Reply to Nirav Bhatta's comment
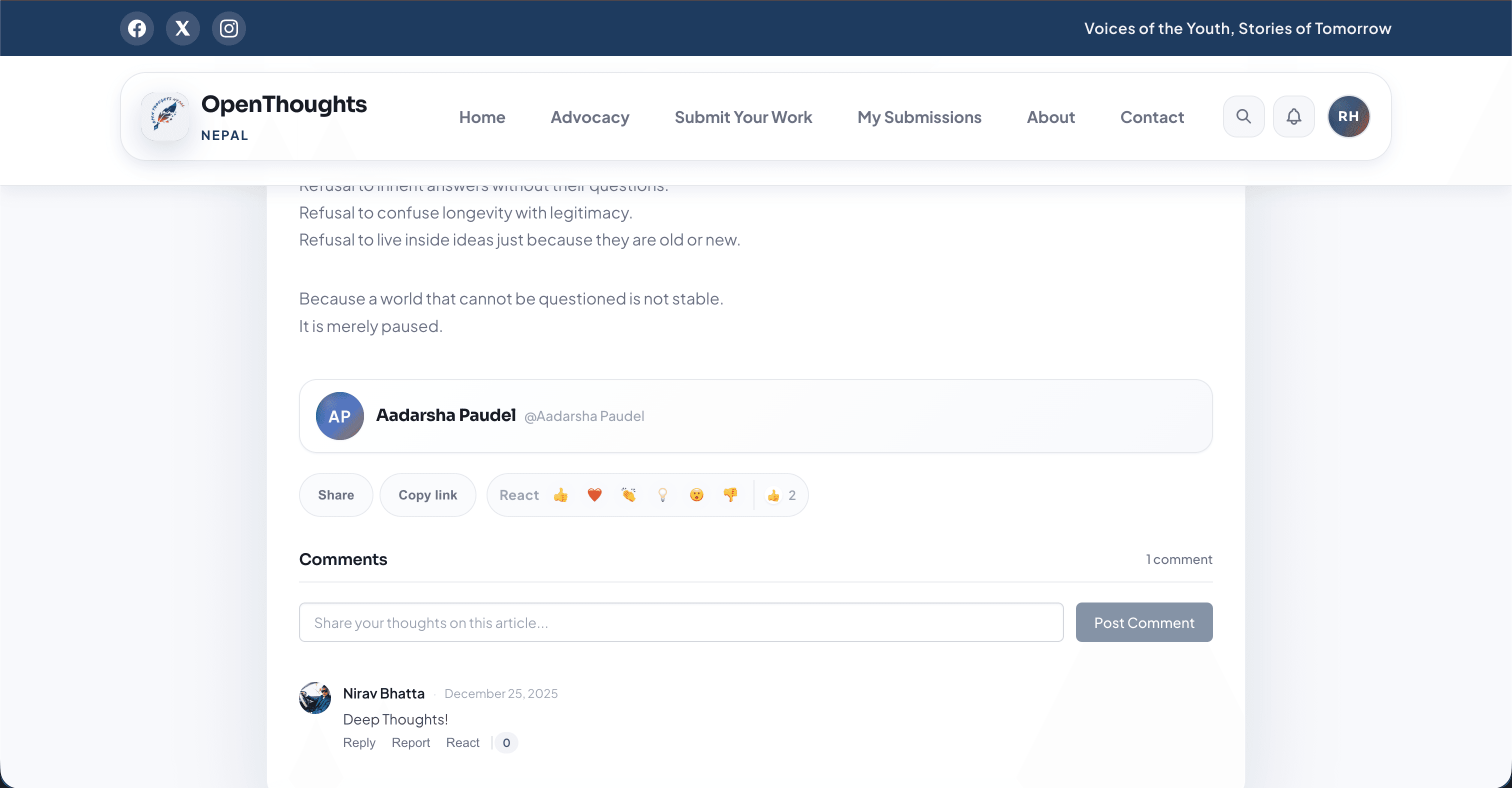The height and width of the screenshot is (788, 1512). [x=359, y=742]
